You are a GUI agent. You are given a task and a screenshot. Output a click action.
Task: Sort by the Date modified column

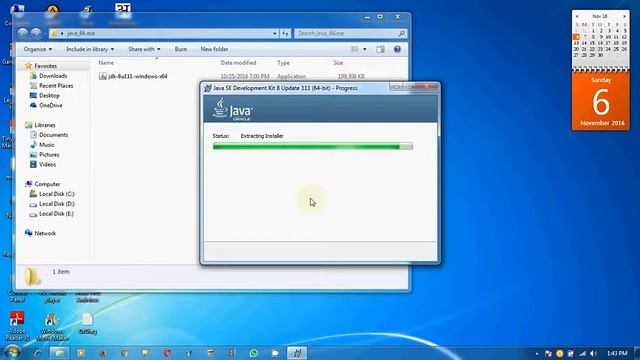coord(238,63)
